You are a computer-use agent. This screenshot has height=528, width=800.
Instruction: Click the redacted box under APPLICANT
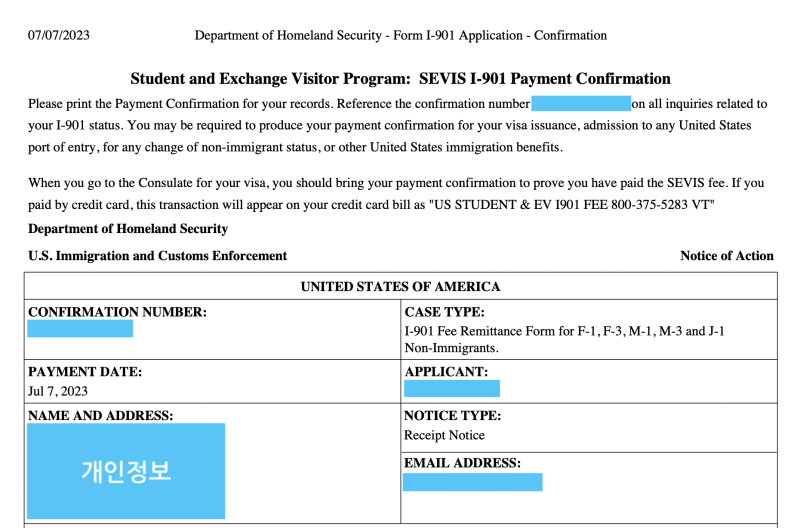tap(451, 389)
